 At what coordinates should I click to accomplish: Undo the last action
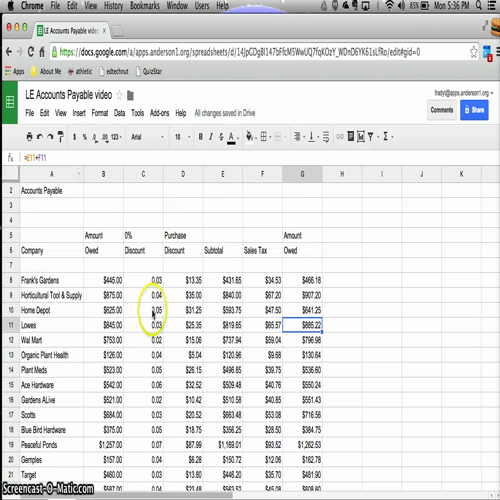[40, 137]
